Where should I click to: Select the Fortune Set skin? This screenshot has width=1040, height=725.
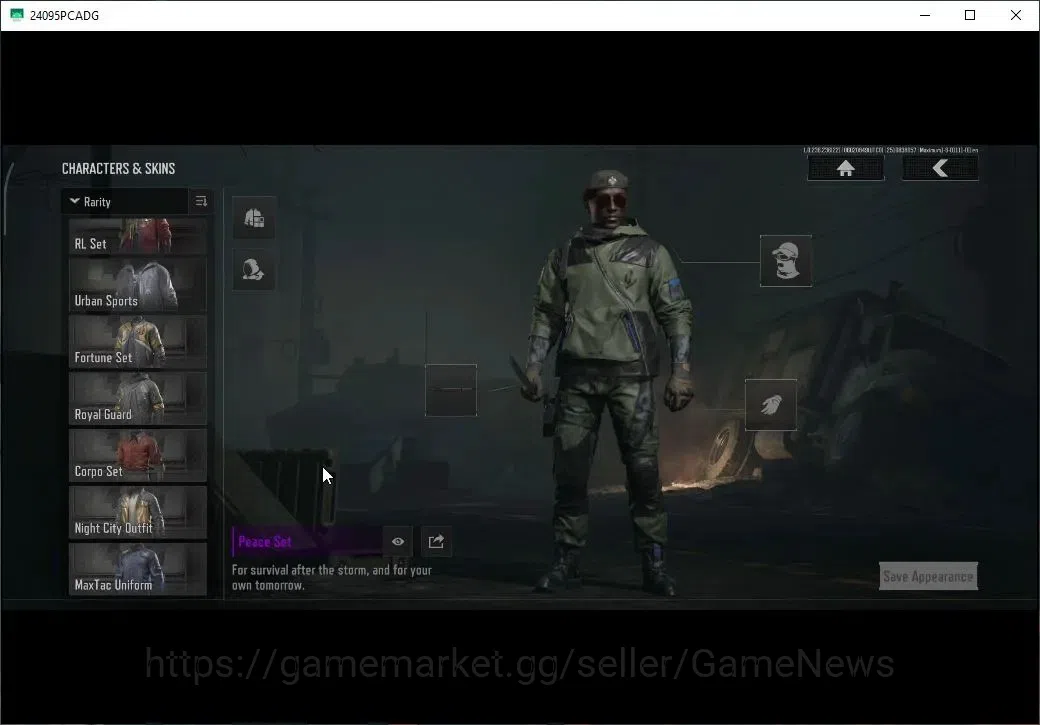(x=138, y=342)
